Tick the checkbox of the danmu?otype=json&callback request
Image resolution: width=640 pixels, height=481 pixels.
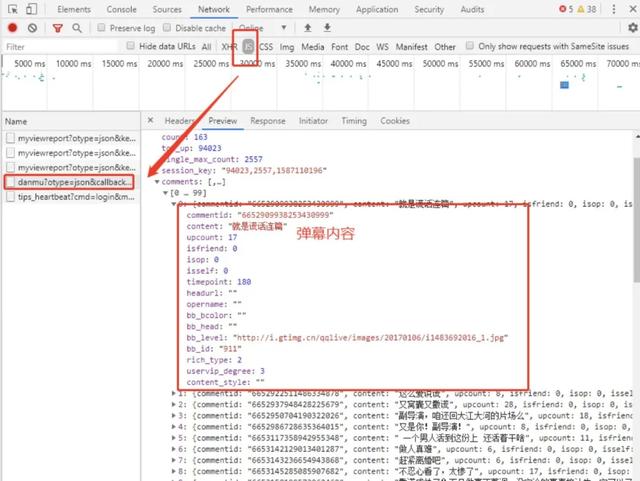[11, 182]
